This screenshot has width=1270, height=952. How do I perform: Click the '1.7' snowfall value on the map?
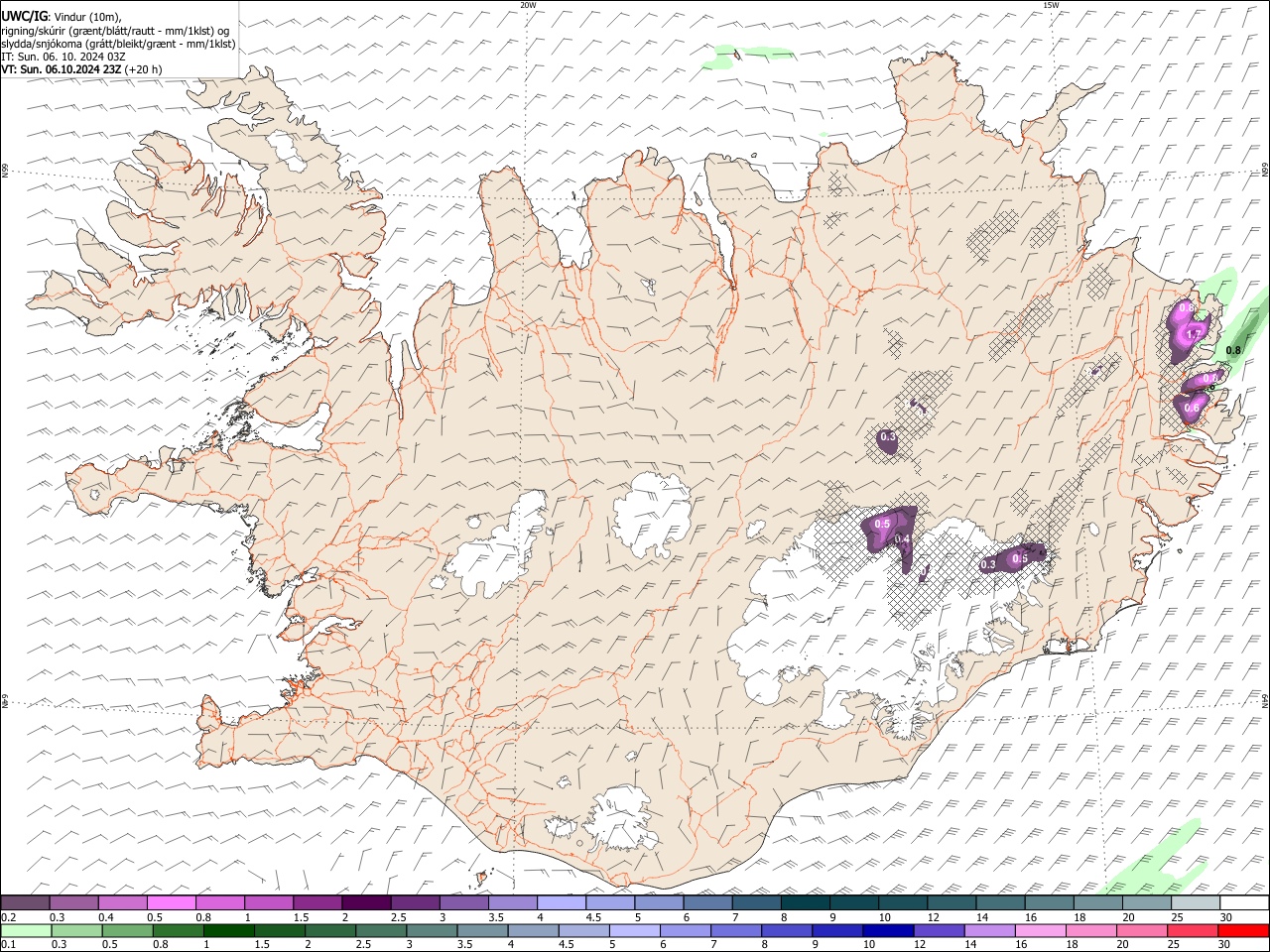[1194, 335]
